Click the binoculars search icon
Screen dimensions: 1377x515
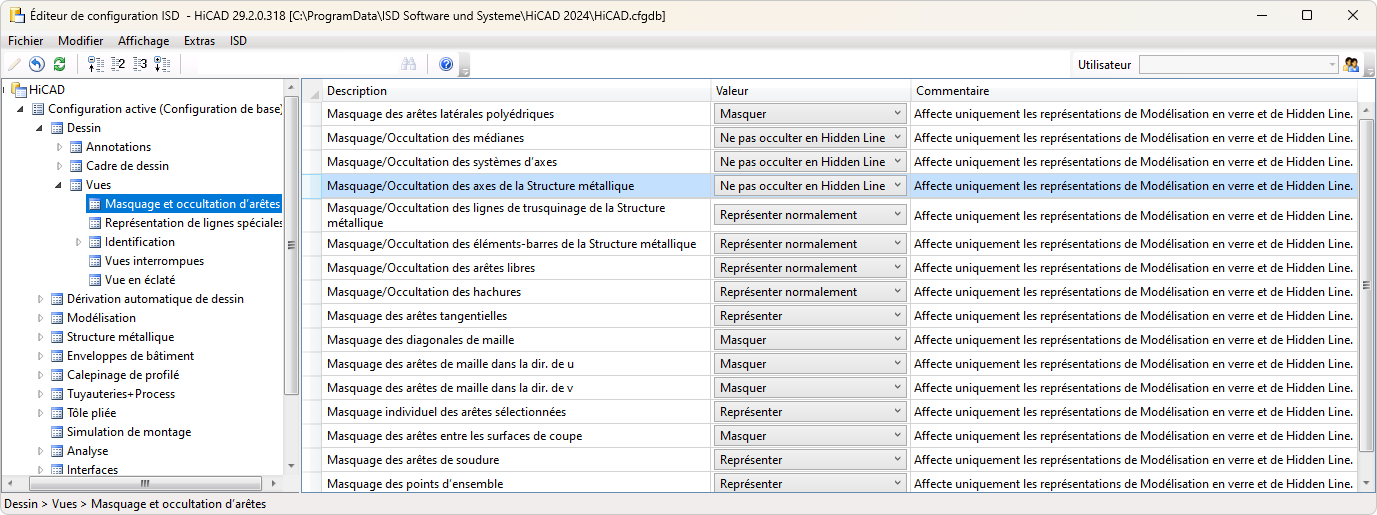point(408,64)
